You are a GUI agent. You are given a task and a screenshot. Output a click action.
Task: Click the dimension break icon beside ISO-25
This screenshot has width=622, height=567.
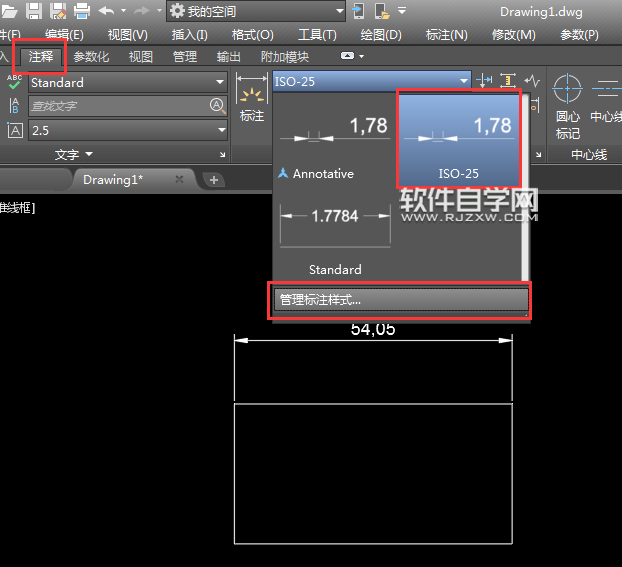(484, 81)
